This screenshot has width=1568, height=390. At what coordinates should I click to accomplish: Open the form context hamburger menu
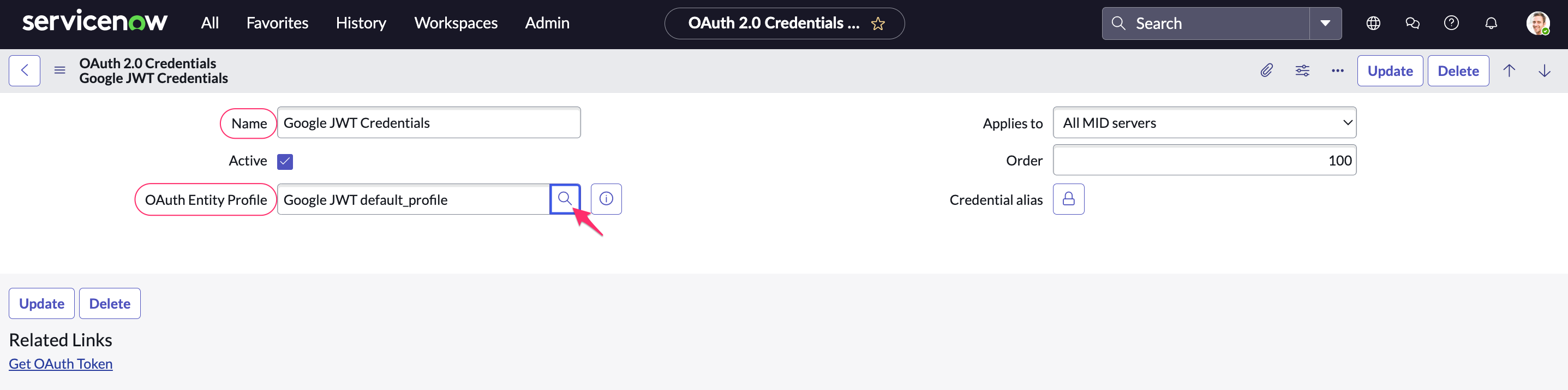[59, 70]
